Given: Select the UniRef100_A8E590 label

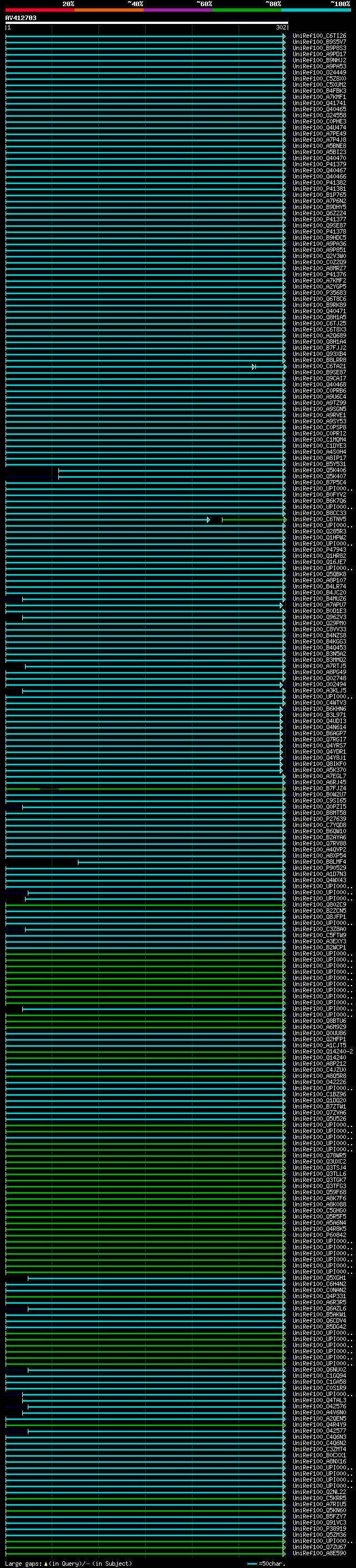Looking at the screenshot, I should click(319, 1553).
